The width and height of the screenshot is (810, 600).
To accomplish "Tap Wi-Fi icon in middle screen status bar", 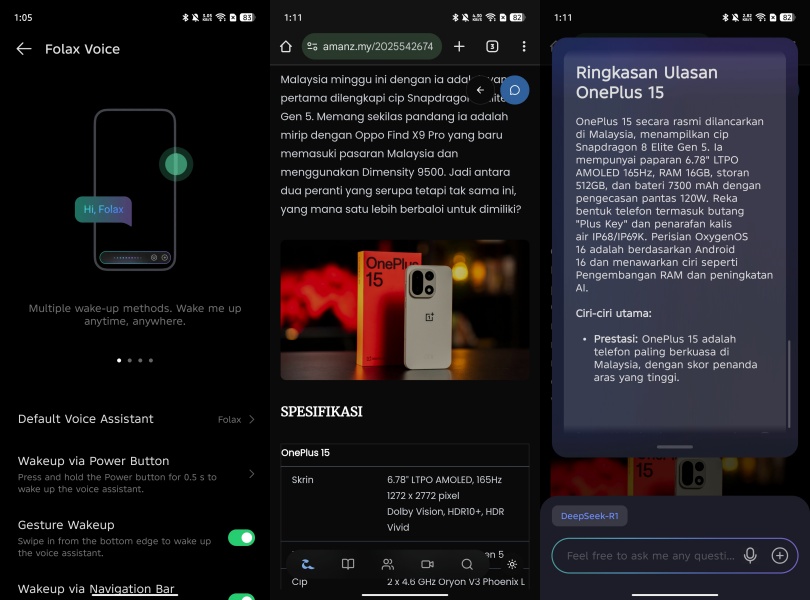I will pyautogui.click(x=490, y=18).
